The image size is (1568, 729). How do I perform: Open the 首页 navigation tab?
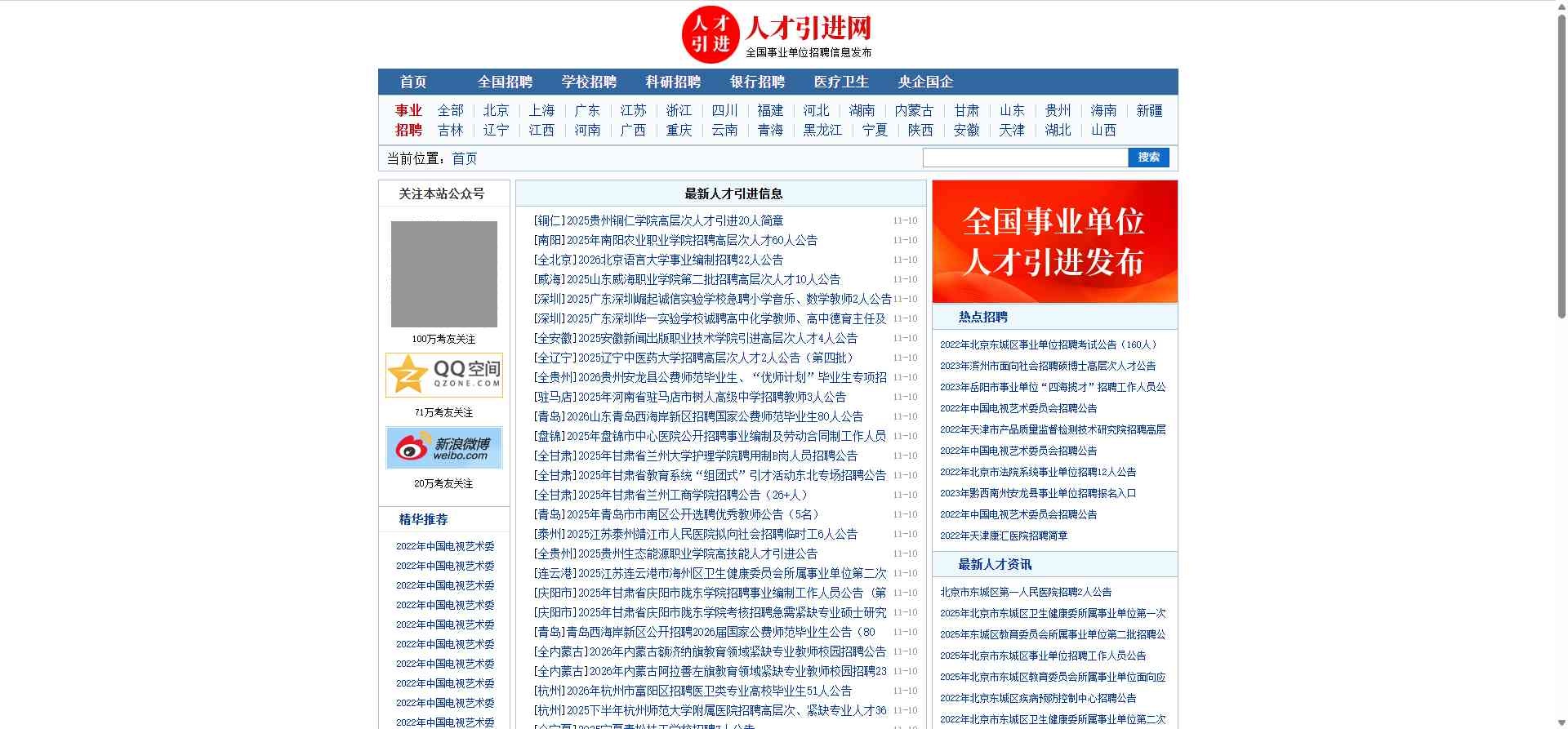(x=413, y=82)
